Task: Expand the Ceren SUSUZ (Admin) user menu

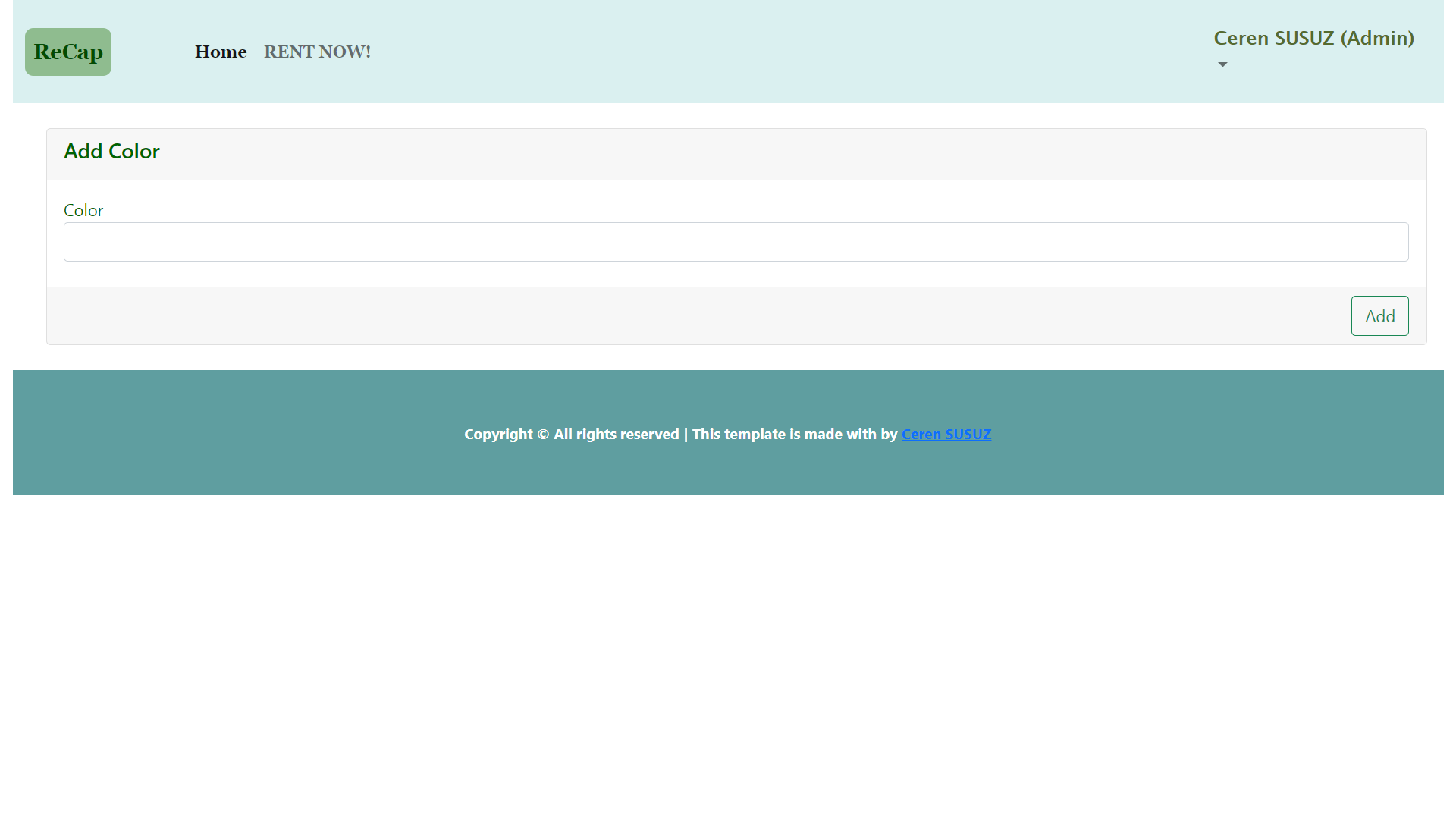Action: tap(1313, 39)
